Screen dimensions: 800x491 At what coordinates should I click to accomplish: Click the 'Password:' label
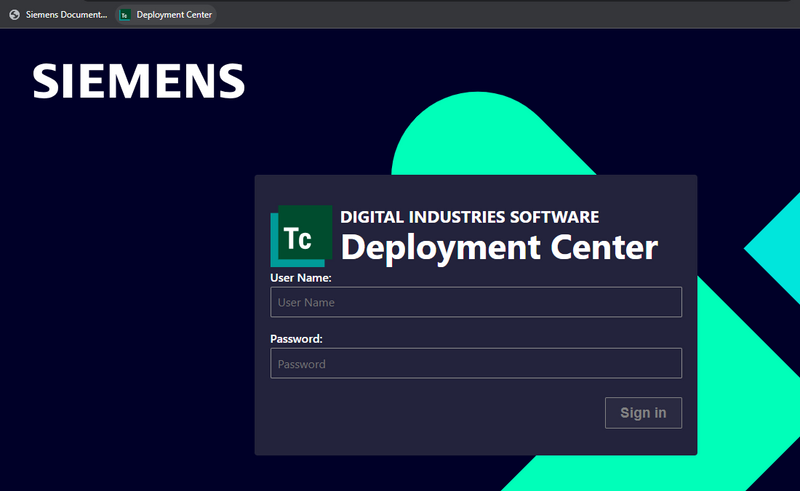coord(296,339)
